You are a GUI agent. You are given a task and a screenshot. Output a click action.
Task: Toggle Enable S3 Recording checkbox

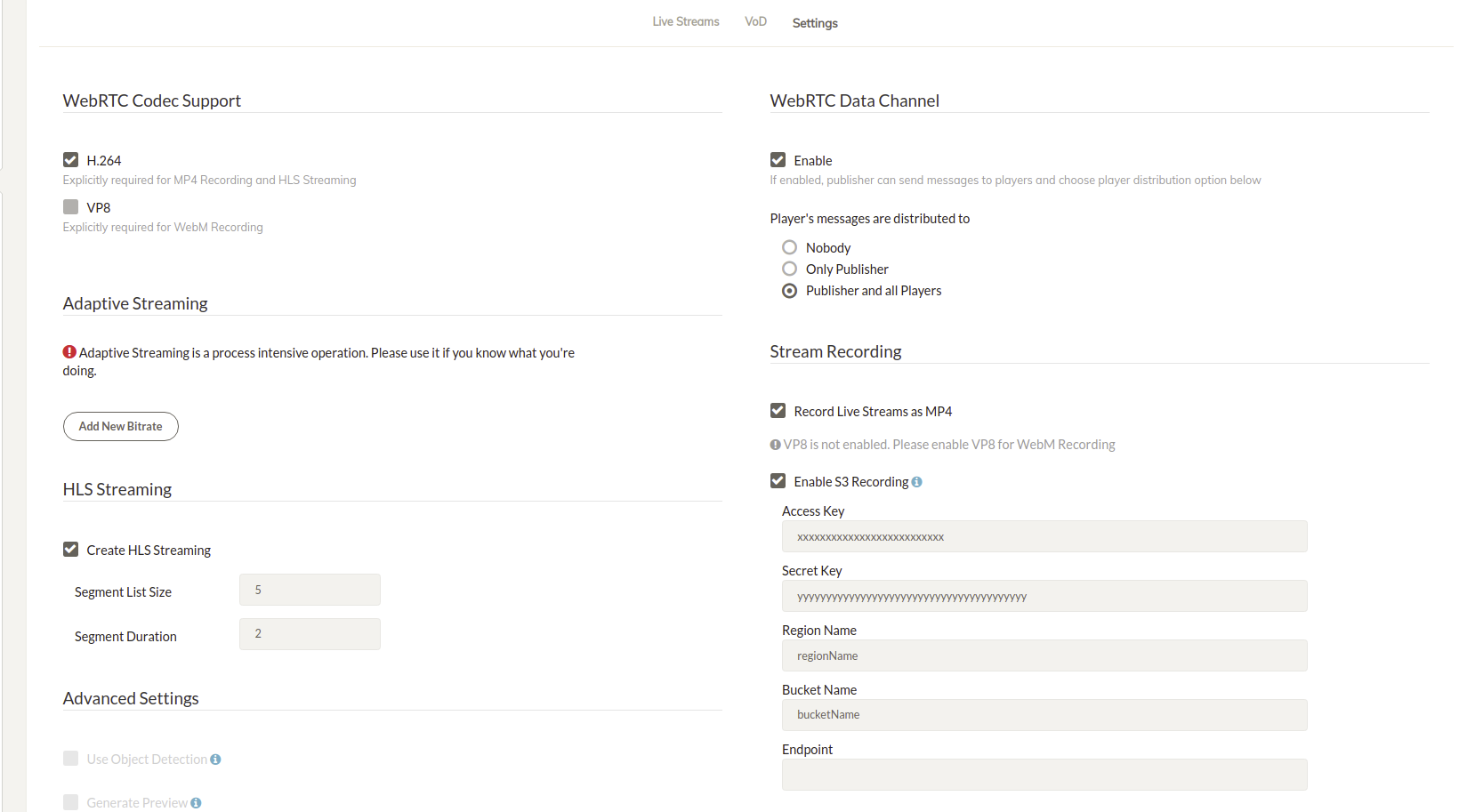point(778,481)
